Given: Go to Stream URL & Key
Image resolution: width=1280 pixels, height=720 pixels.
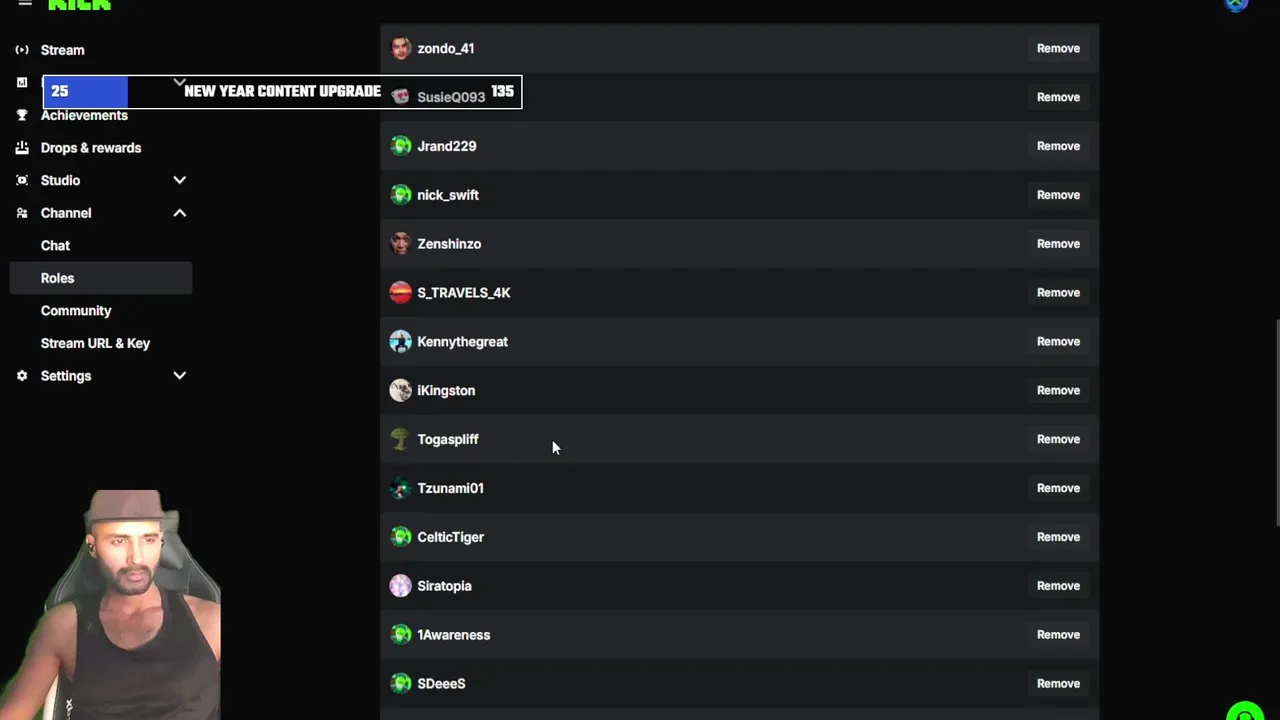Looking at the screenshot, I should (95, 343).
